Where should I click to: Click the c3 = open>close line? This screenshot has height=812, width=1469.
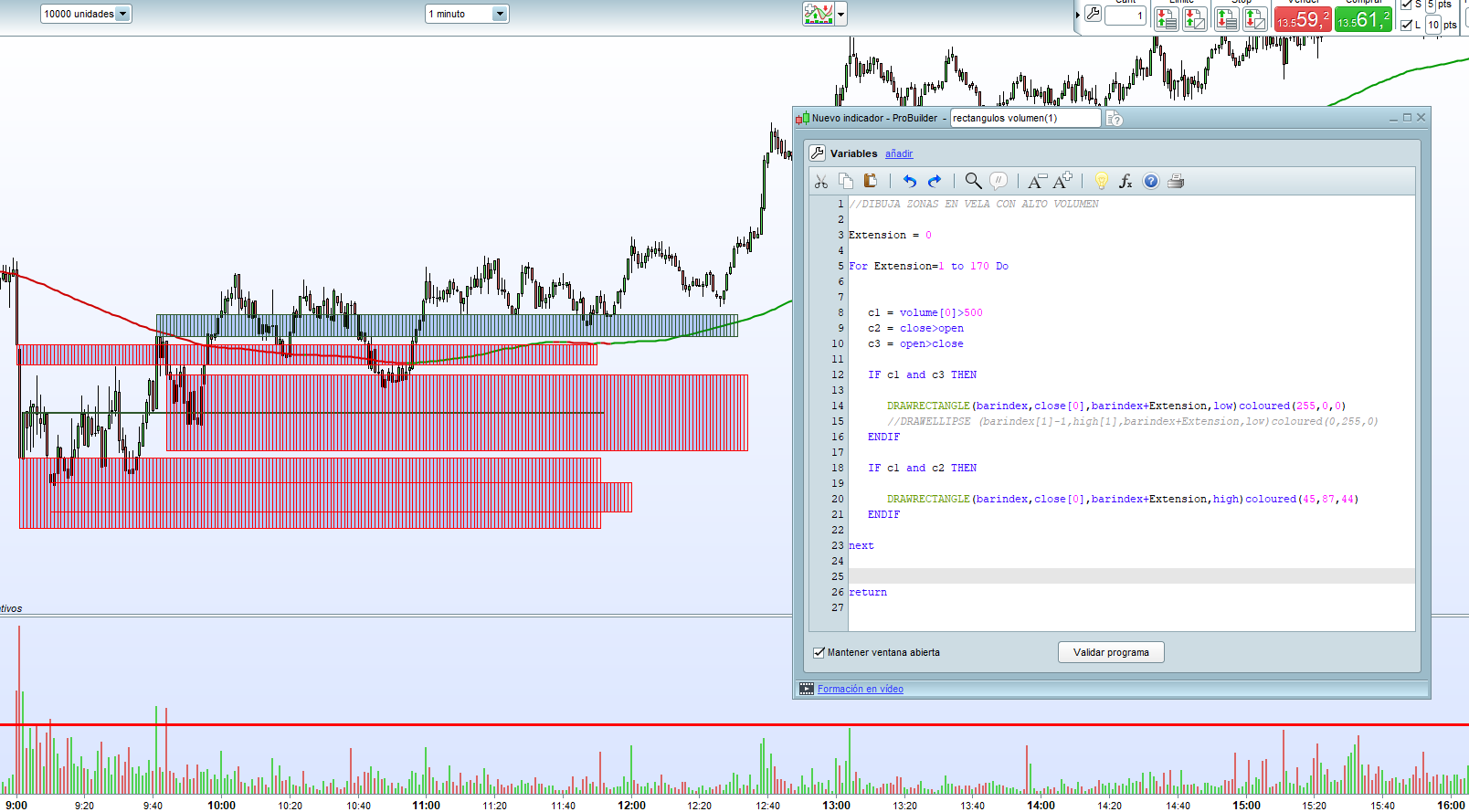click(x=916, y=343)
